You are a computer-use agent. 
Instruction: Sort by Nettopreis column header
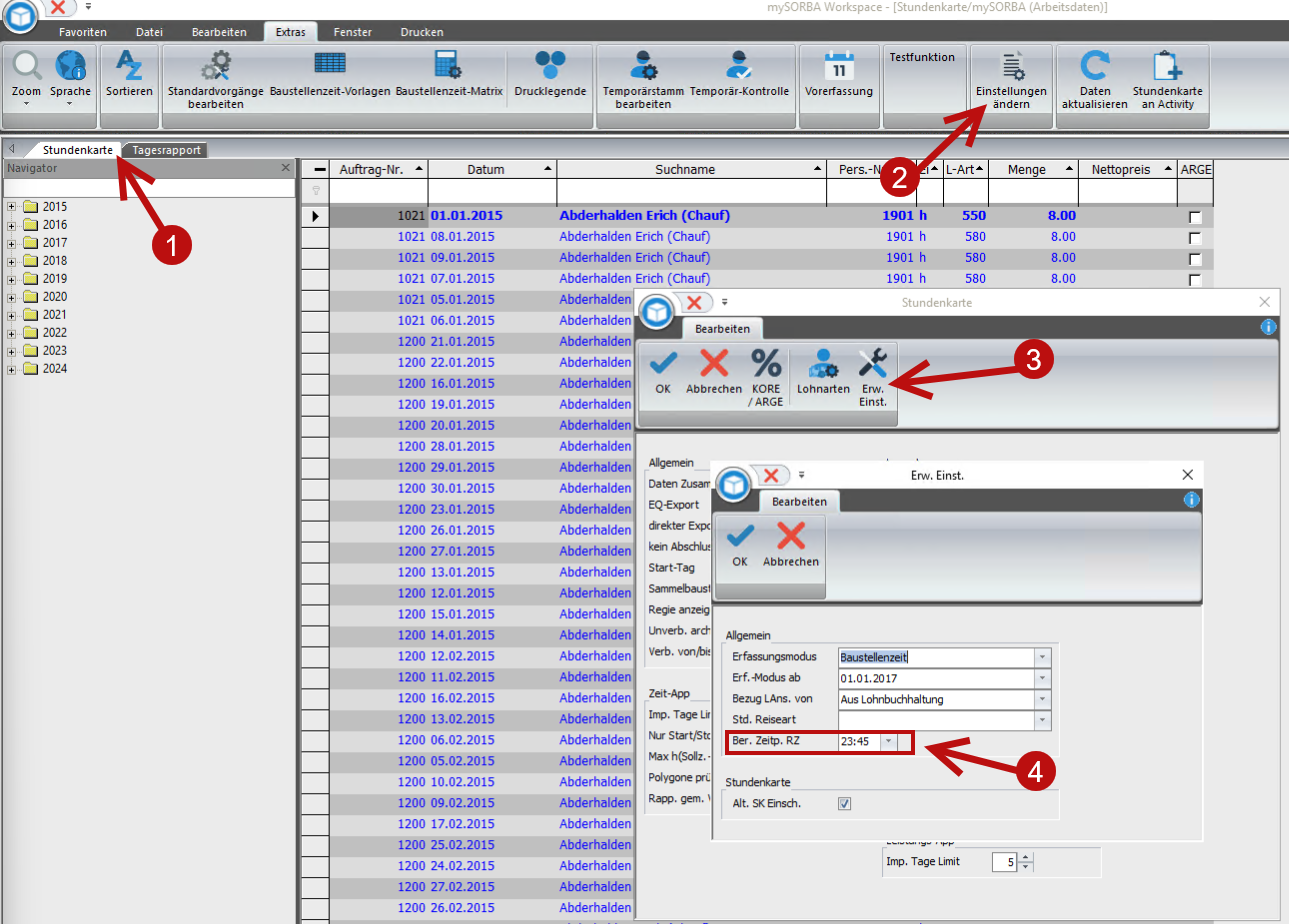click(x=1128, y=169)
